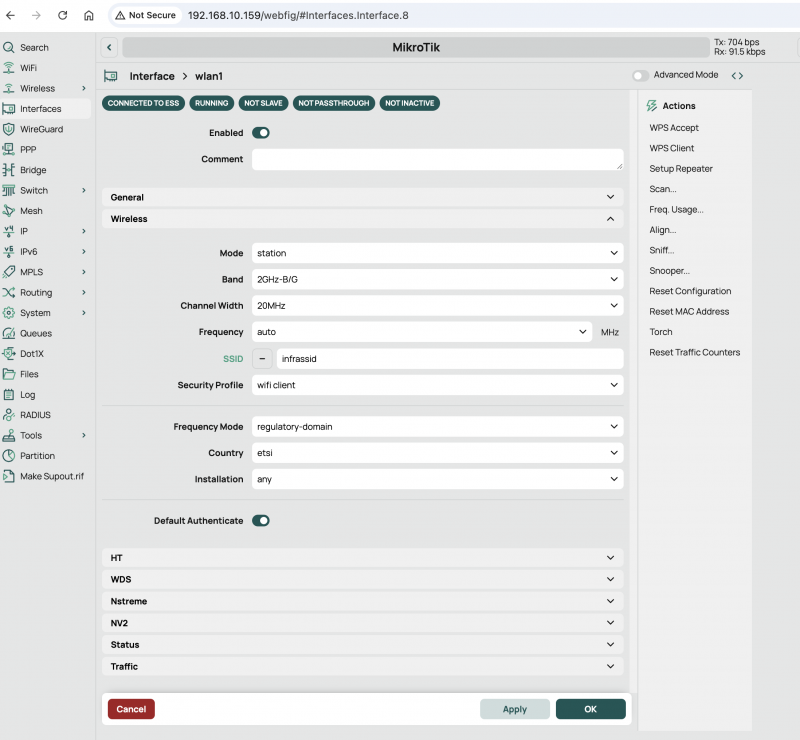Image resolution: width=800 pixels, height=740 pixels.
Task: Open the Log sidebar icon
Action: pyautogui.click(x=9, y=395)
